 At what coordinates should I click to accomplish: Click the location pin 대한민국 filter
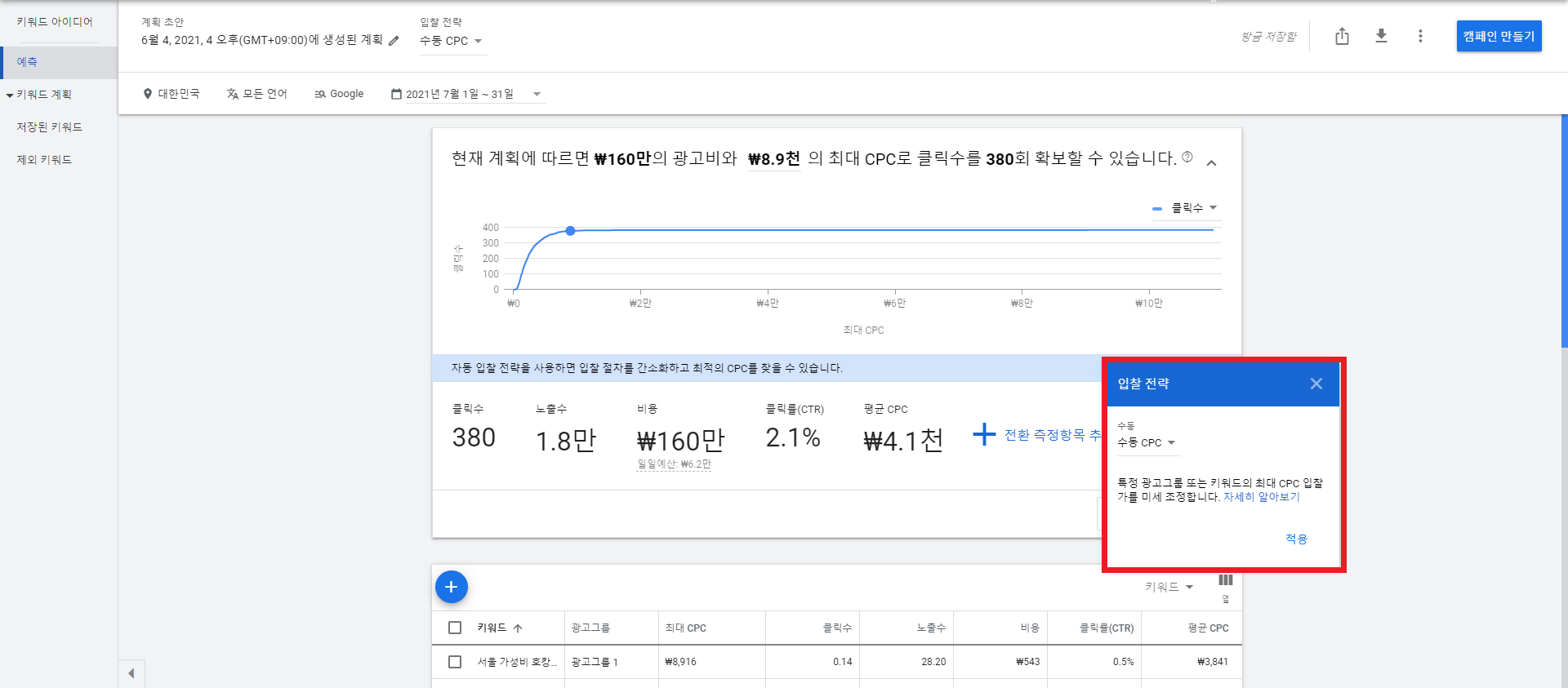point(171,94)
